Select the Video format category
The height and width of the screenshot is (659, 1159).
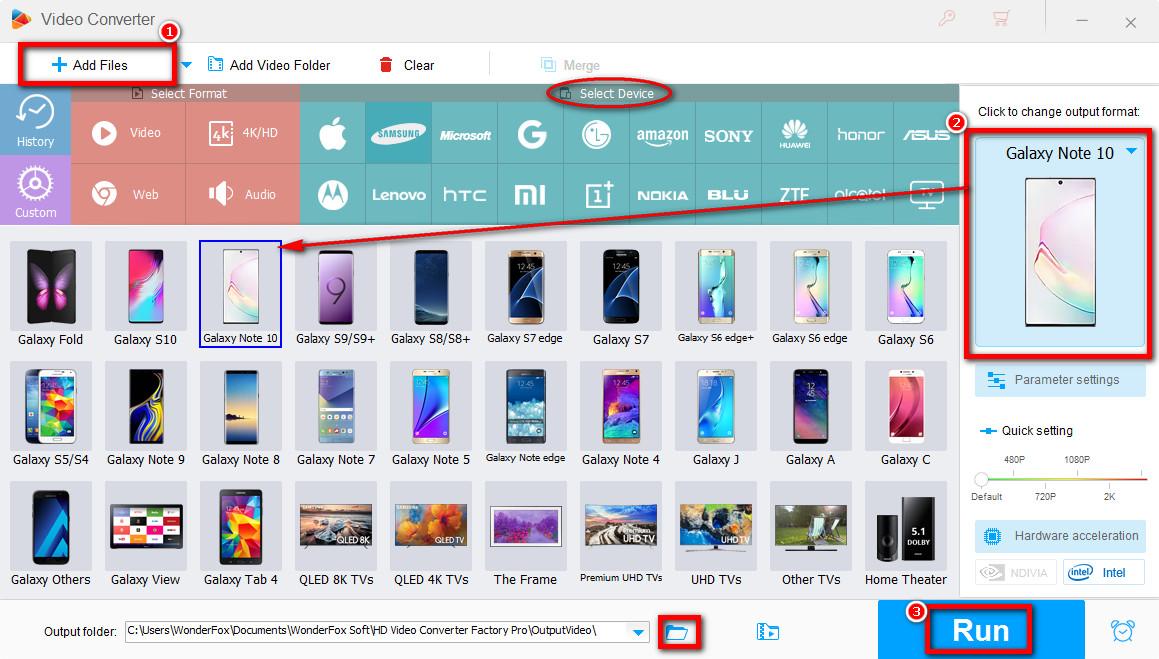tap(128, 133)
